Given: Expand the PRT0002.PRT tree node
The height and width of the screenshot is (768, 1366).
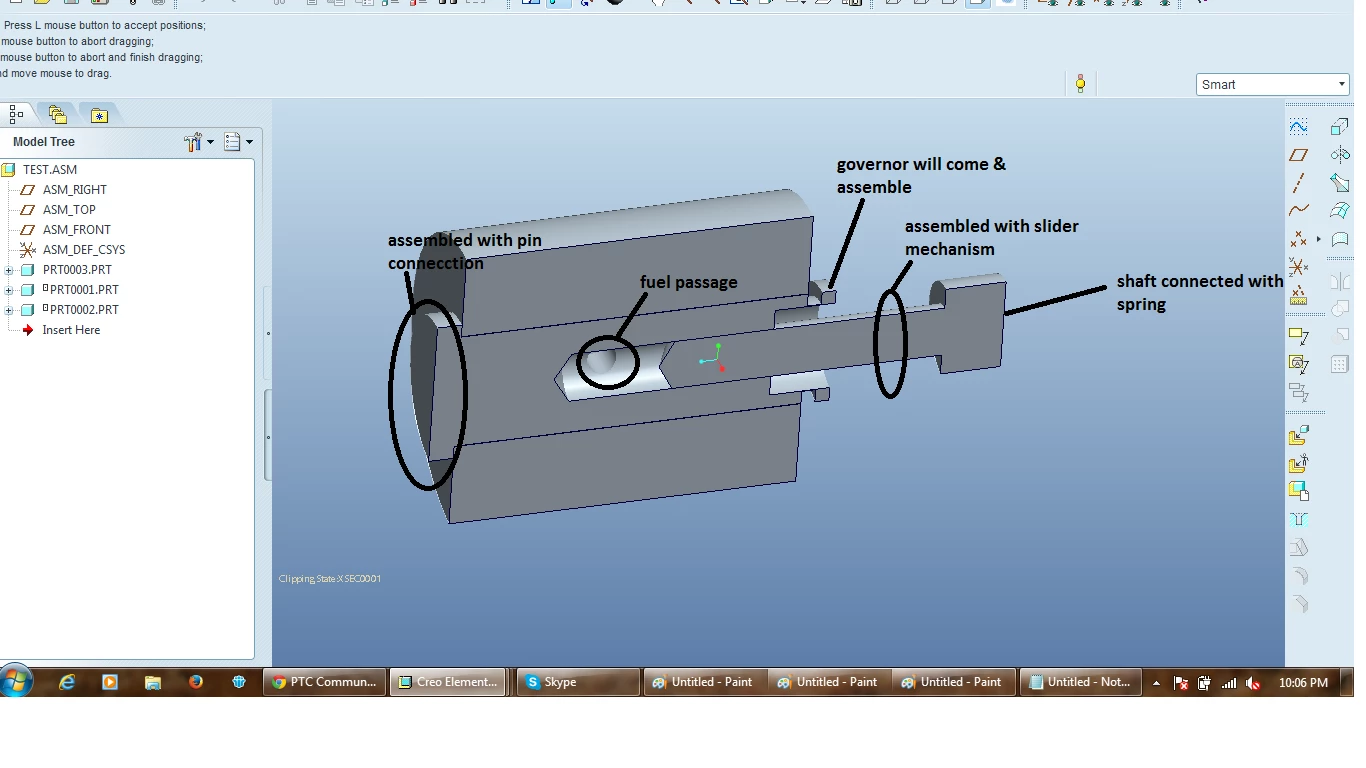Looking at the screenshot, I should (9, 310).
